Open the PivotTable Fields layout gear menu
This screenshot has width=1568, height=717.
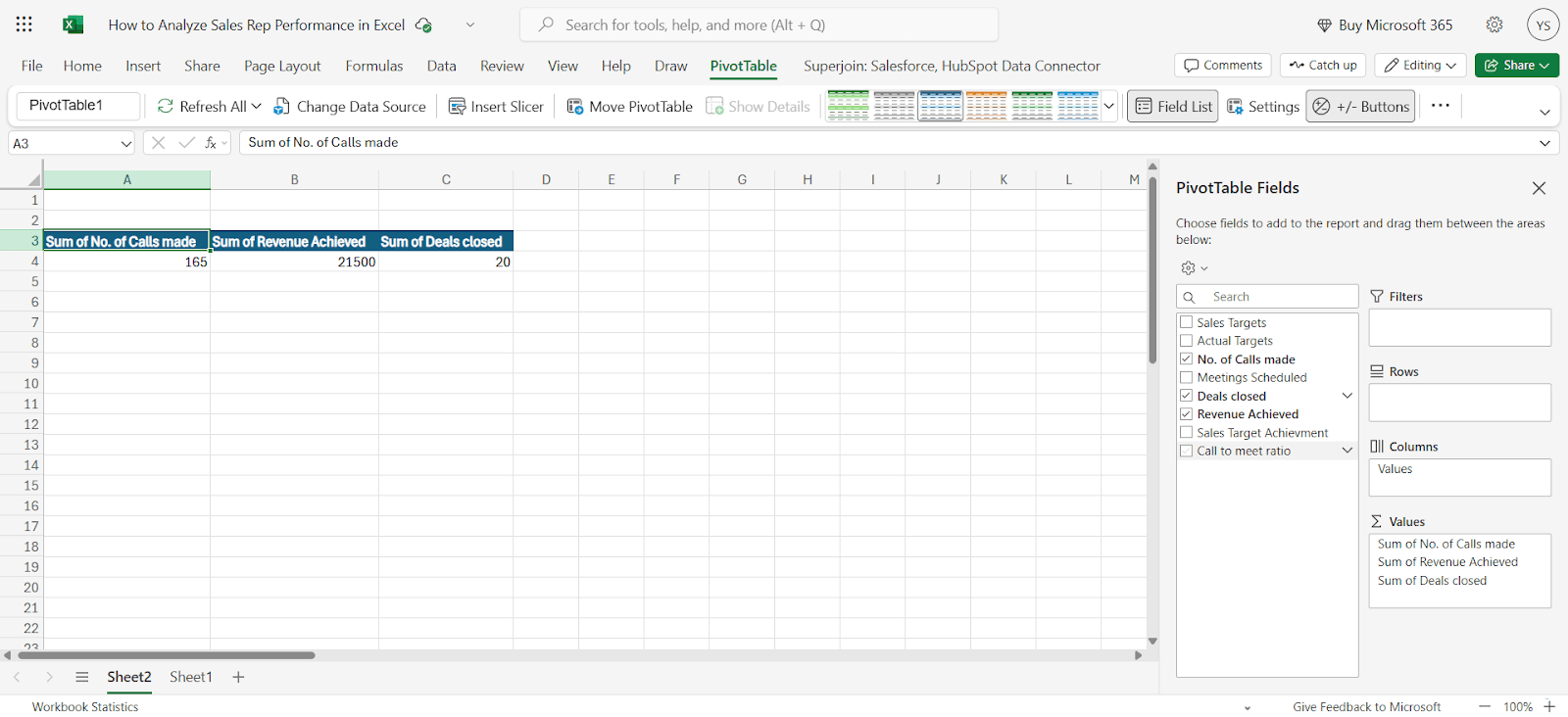(1194, 268)
